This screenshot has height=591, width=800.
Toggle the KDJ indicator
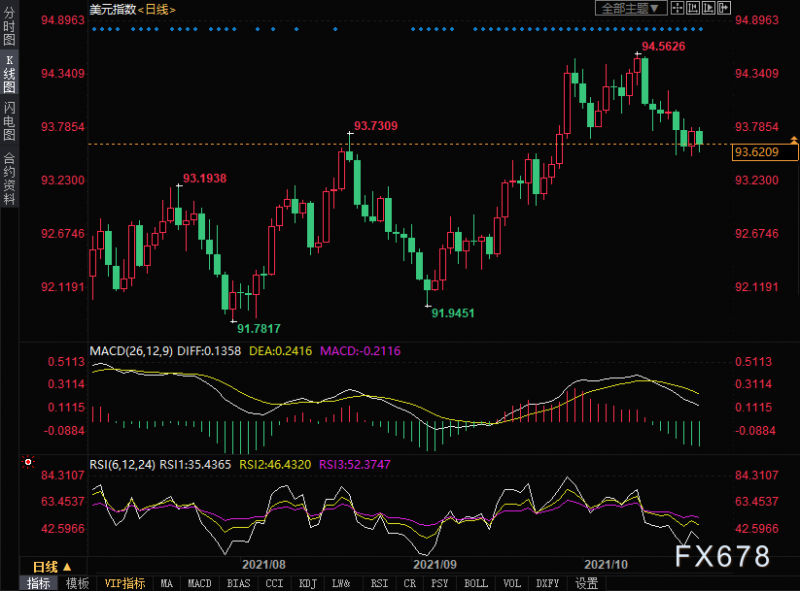pos(308,583)
